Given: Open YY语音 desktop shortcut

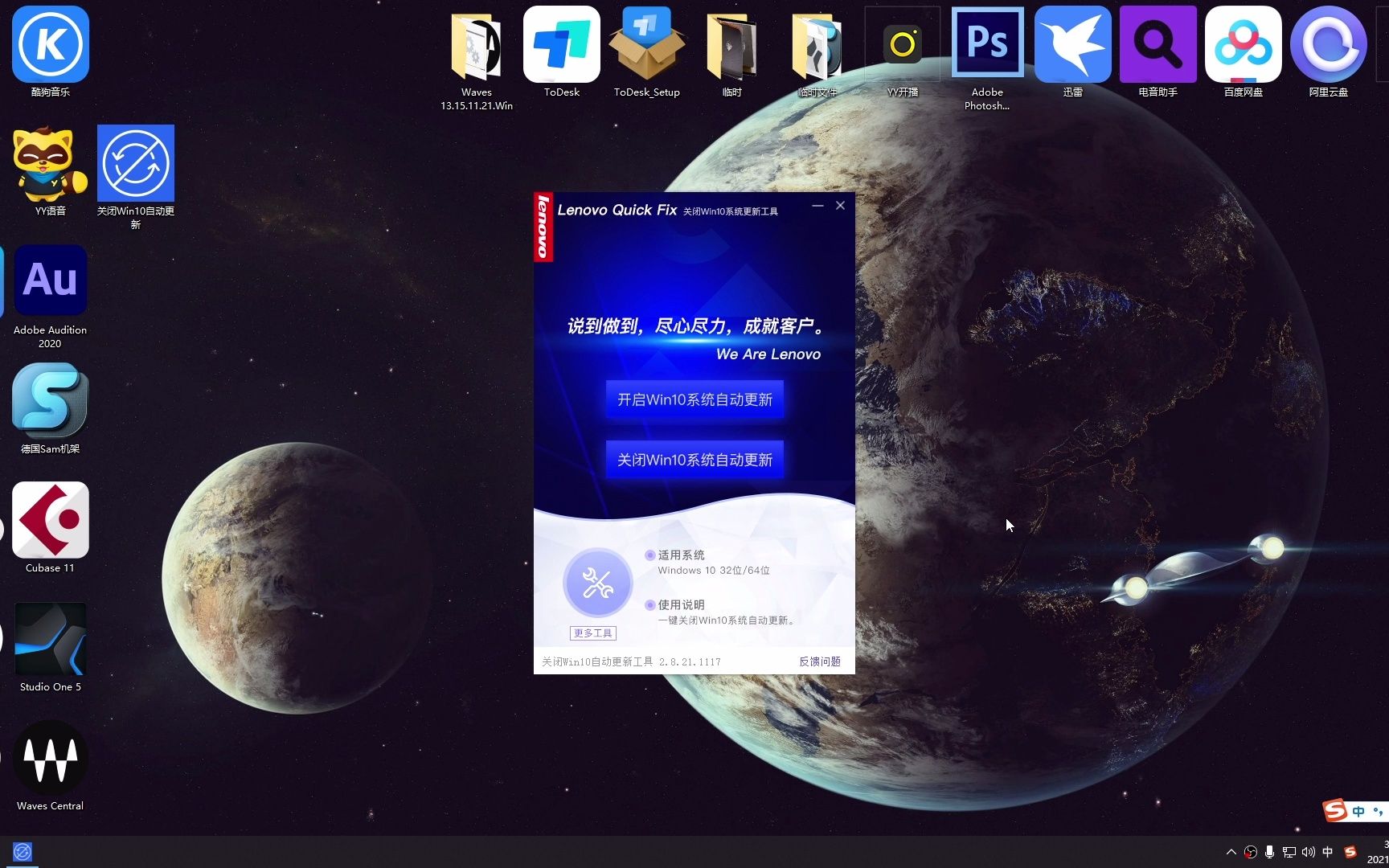Looking at the screenshot, I should [50, 165].
